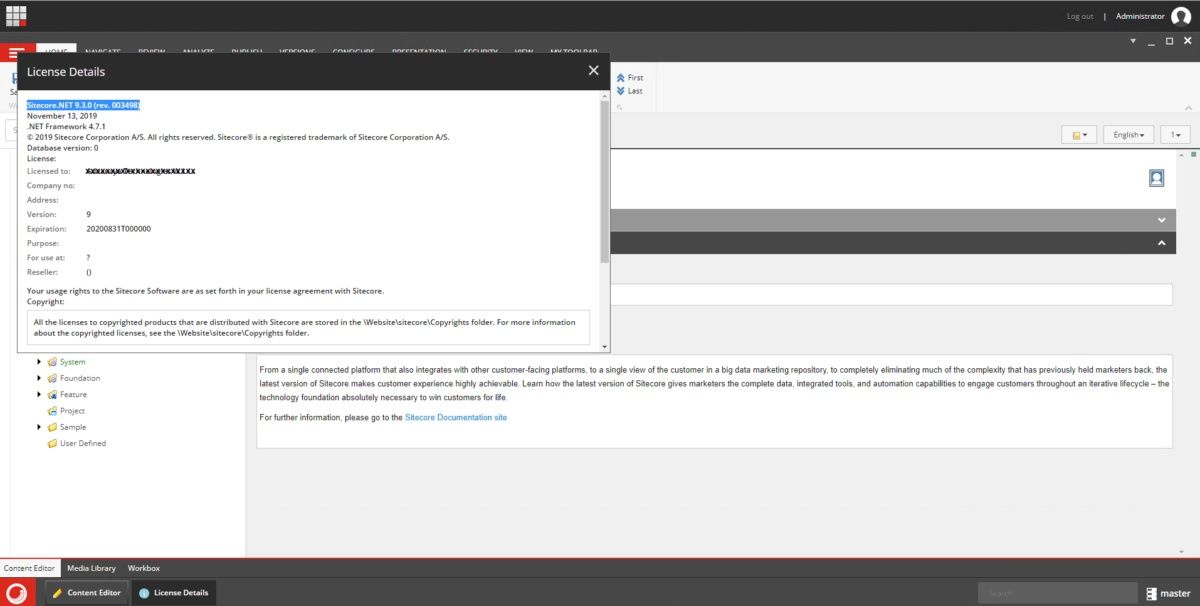This screenshot has height=606, width=1200.
Task: Click the Administrator user name
Action: point(1140,16)
